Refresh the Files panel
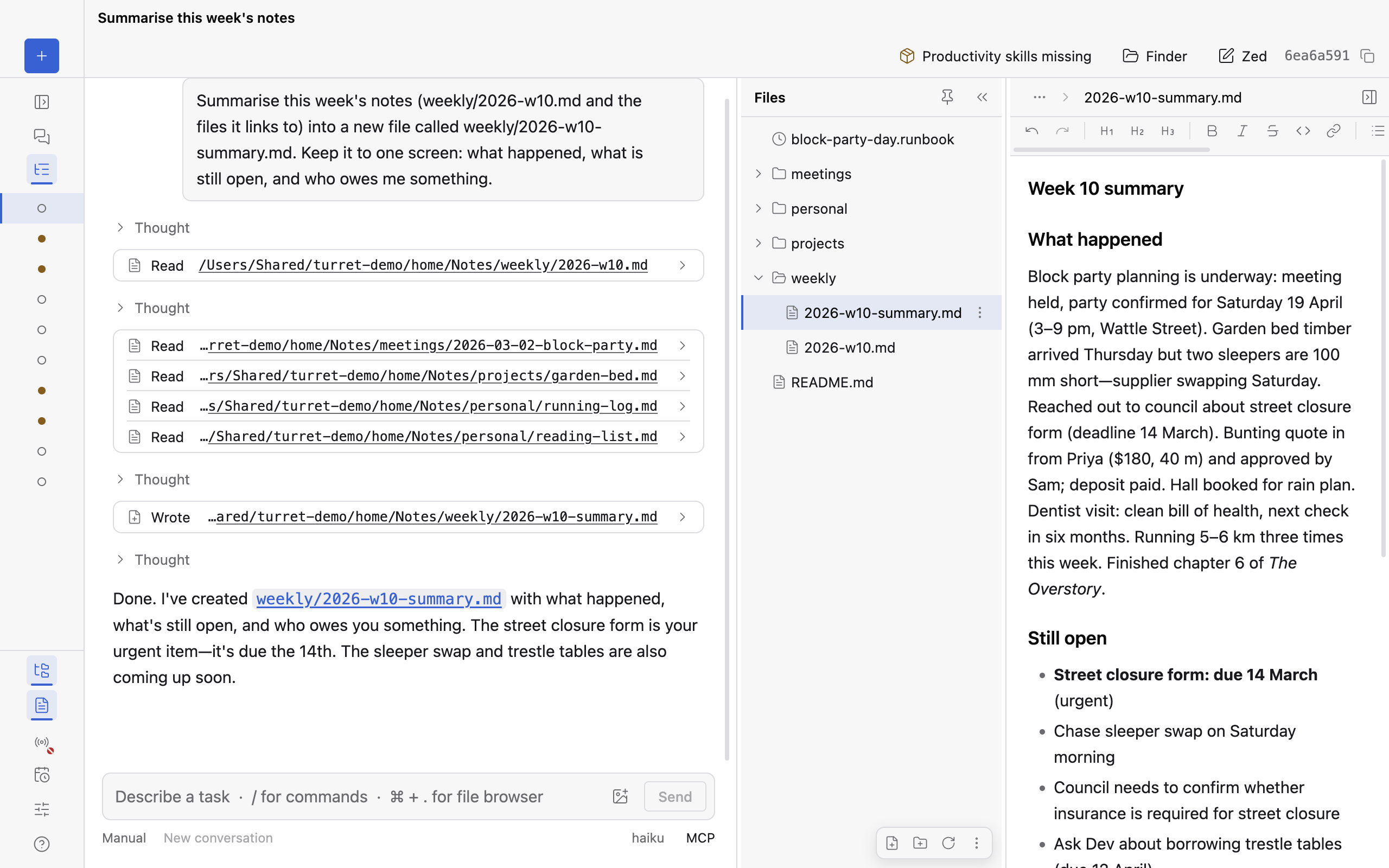Viewport: 1389px width, 868px height. click(948, 843)
